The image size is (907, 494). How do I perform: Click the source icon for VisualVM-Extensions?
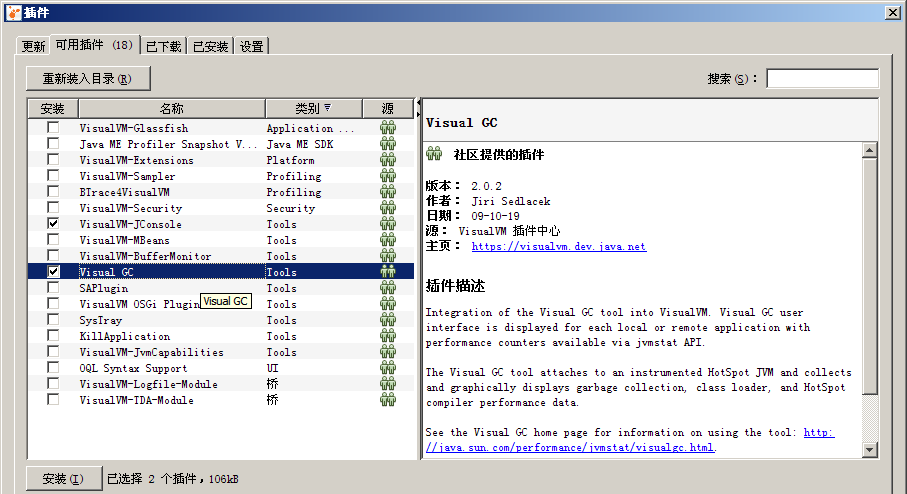(388, 160)
